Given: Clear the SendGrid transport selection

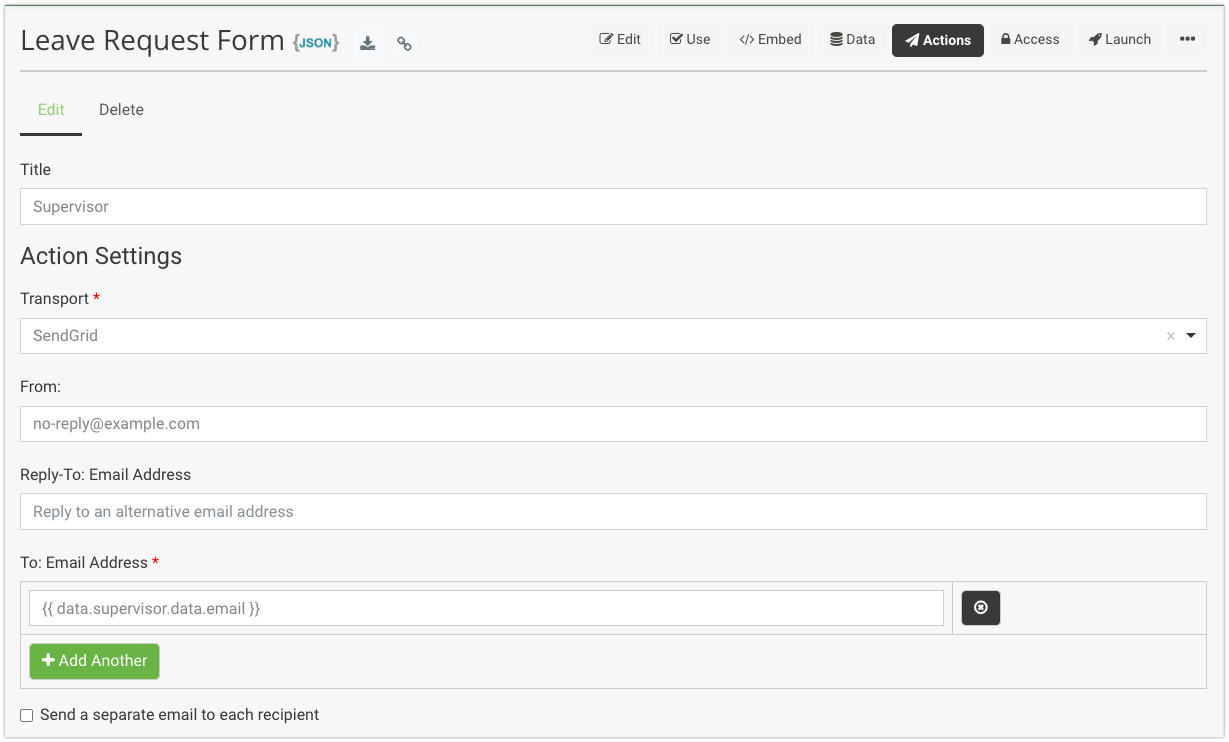Looking at the screenshot, I should (1170, 336).
